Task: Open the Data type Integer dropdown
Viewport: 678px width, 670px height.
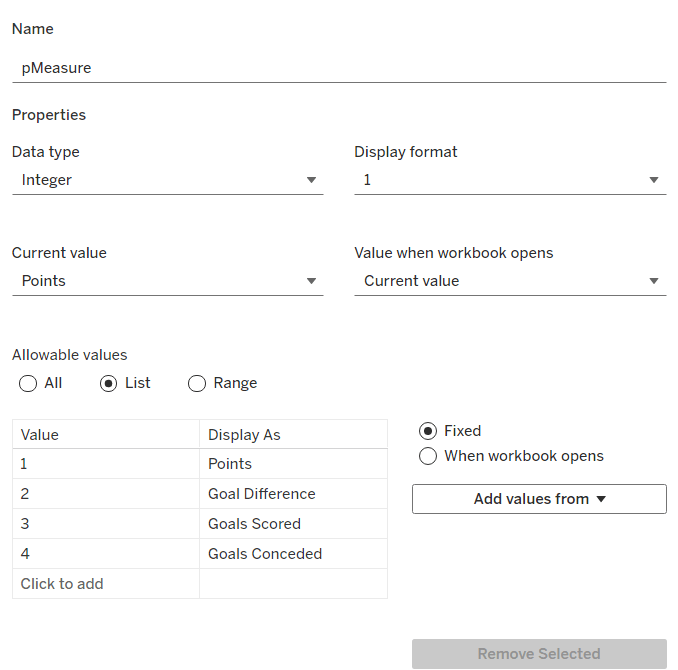Action: tap(167, 180)
